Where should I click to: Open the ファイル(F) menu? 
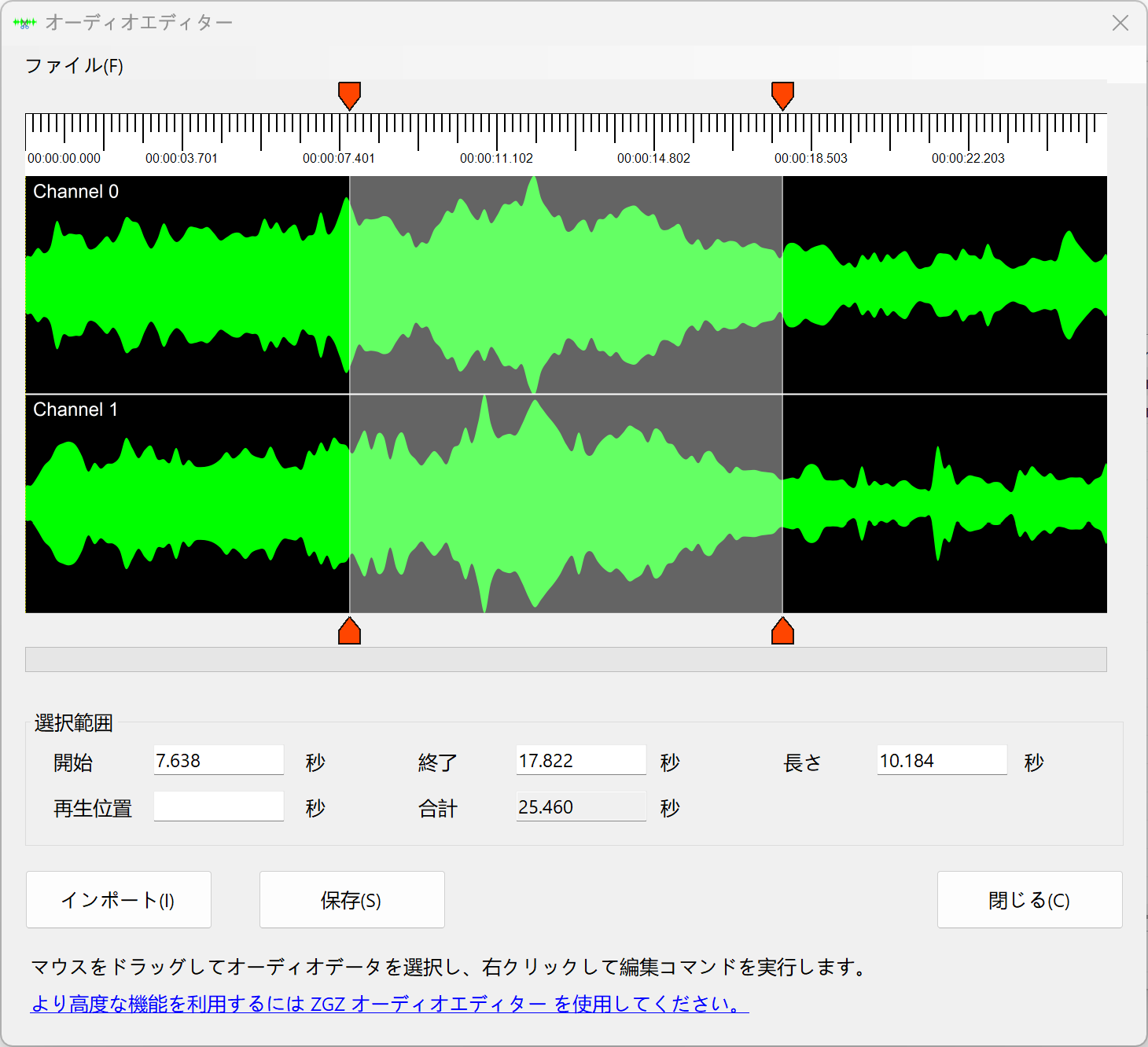(x=74, y=66)
